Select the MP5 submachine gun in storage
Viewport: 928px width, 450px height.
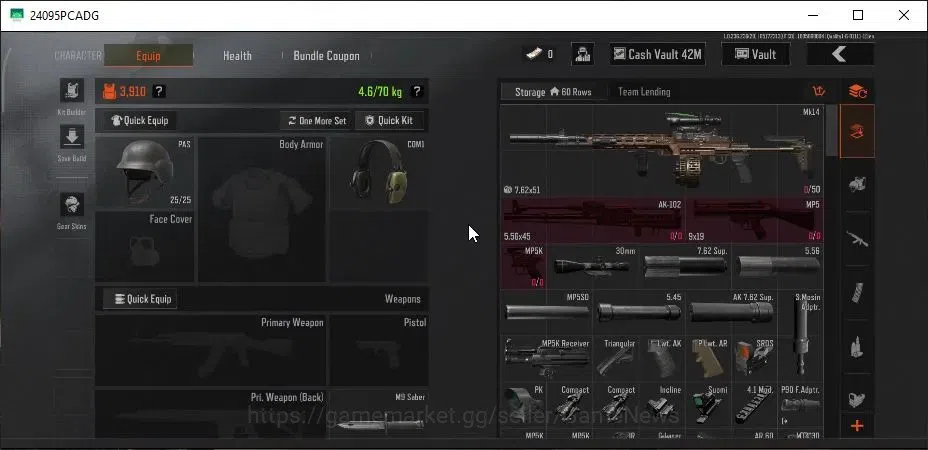[755, 220]
